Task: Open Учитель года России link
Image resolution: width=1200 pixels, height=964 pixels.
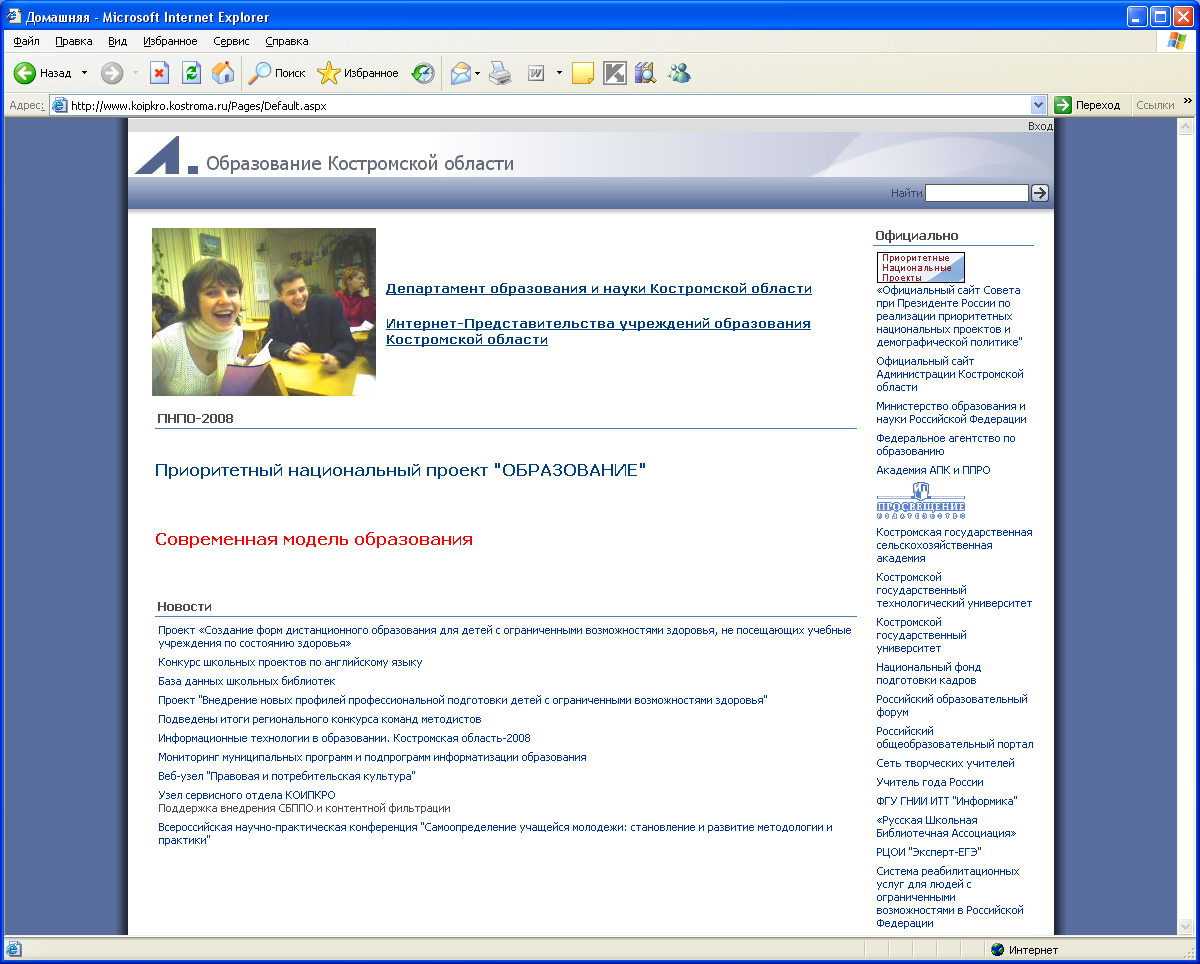Action: (x=930, y=782)
